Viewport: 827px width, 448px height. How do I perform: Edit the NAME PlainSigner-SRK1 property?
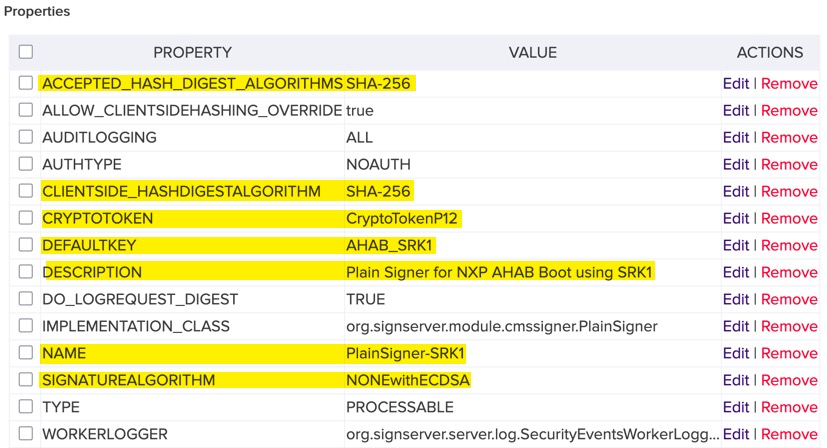pyautogui.click(x=735, y=353)
